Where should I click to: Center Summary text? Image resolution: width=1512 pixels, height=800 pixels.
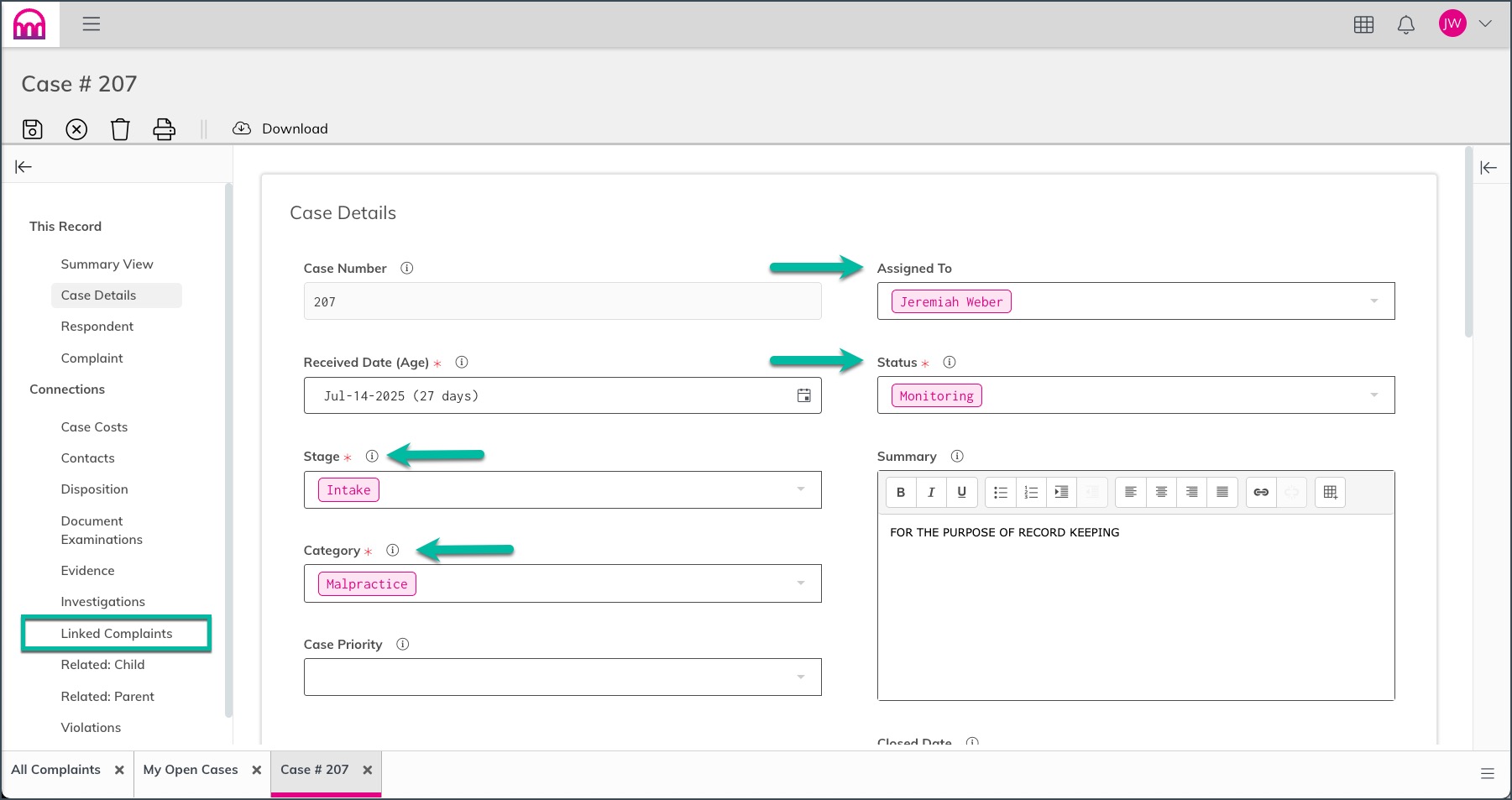[x=1161, y=493]
